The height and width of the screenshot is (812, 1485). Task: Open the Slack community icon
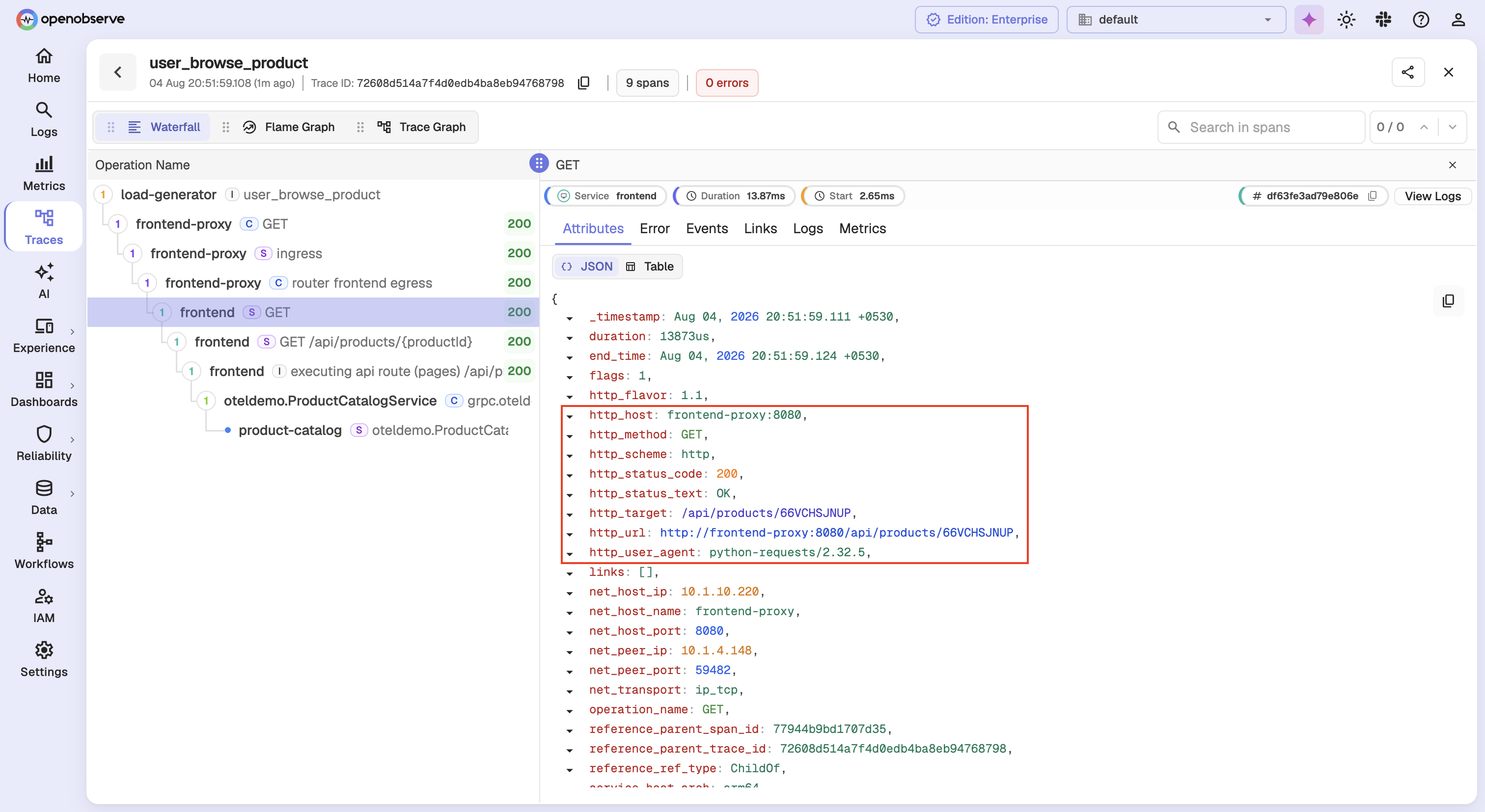pos(1383,20)
